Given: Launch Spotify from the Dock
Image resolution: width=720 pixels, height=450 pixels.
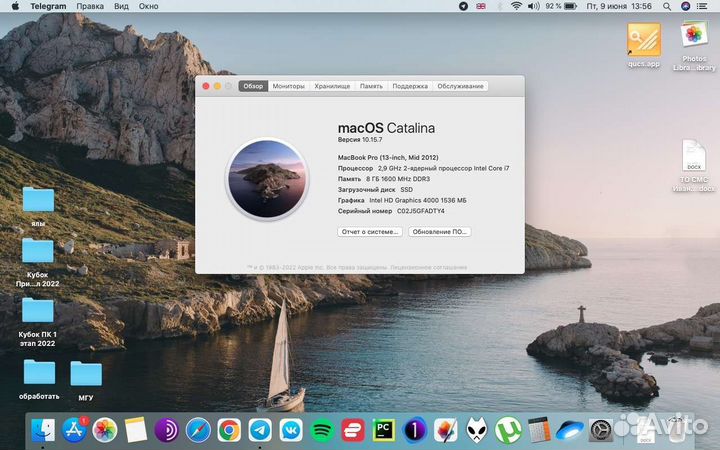Looking at the screenshot, I should pos(322,430).
